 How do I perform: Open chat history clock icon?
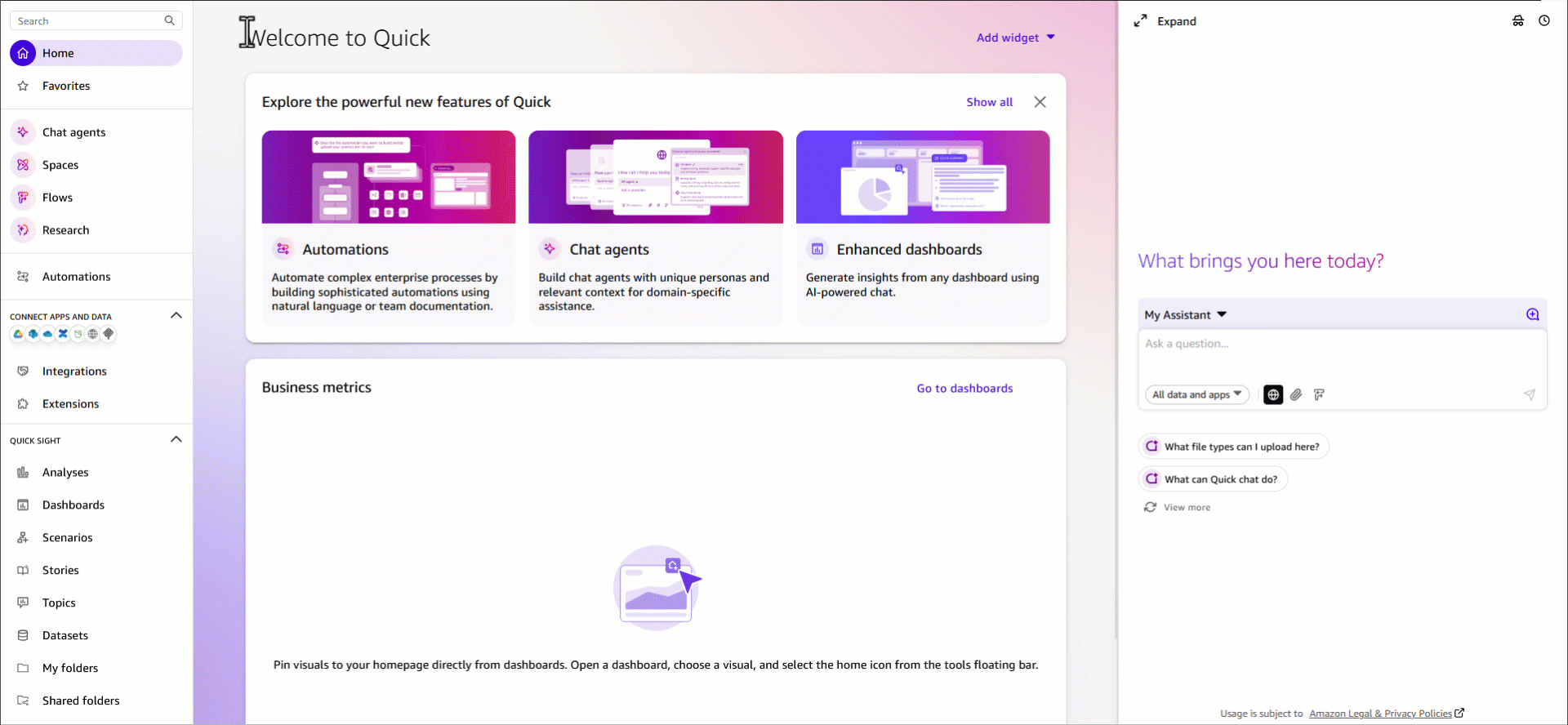1543,21
